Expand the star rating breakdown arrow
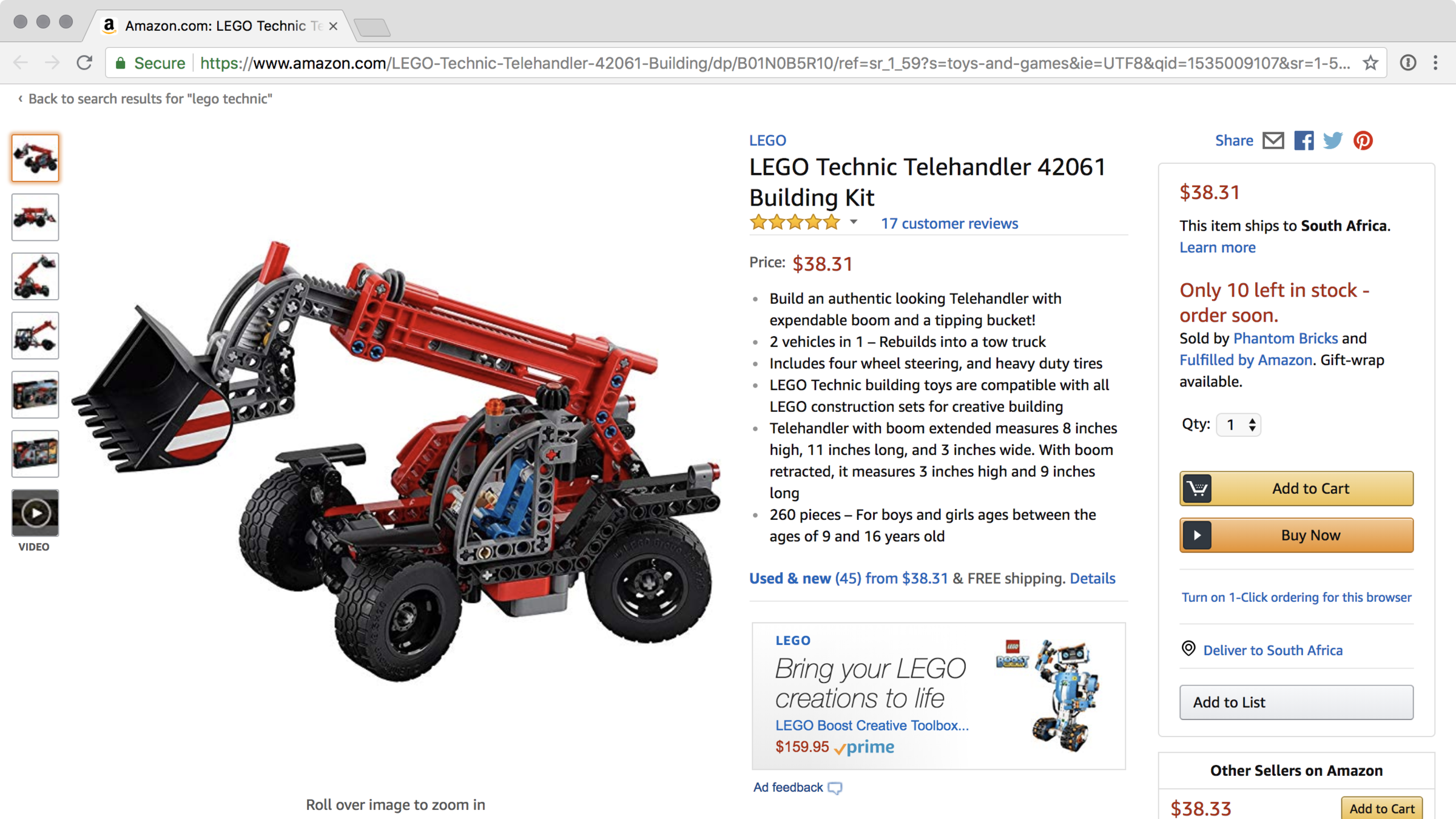The width and height of the screenshot is (1456, 819). click(x=854, y=222)
